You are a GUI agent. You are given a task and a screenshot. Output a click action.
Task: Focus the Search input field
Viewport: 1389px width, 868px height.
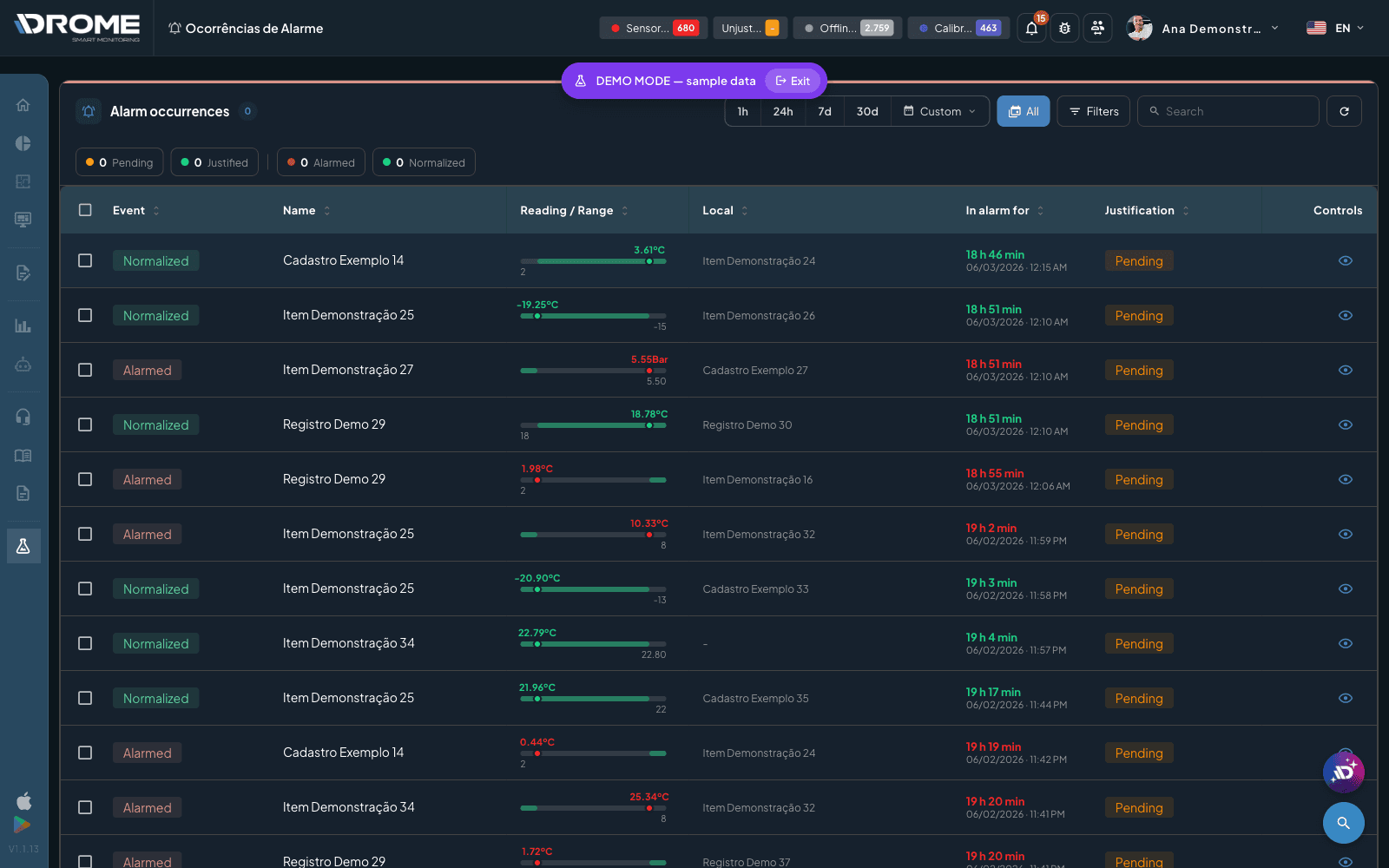[x=1228, y=111]
